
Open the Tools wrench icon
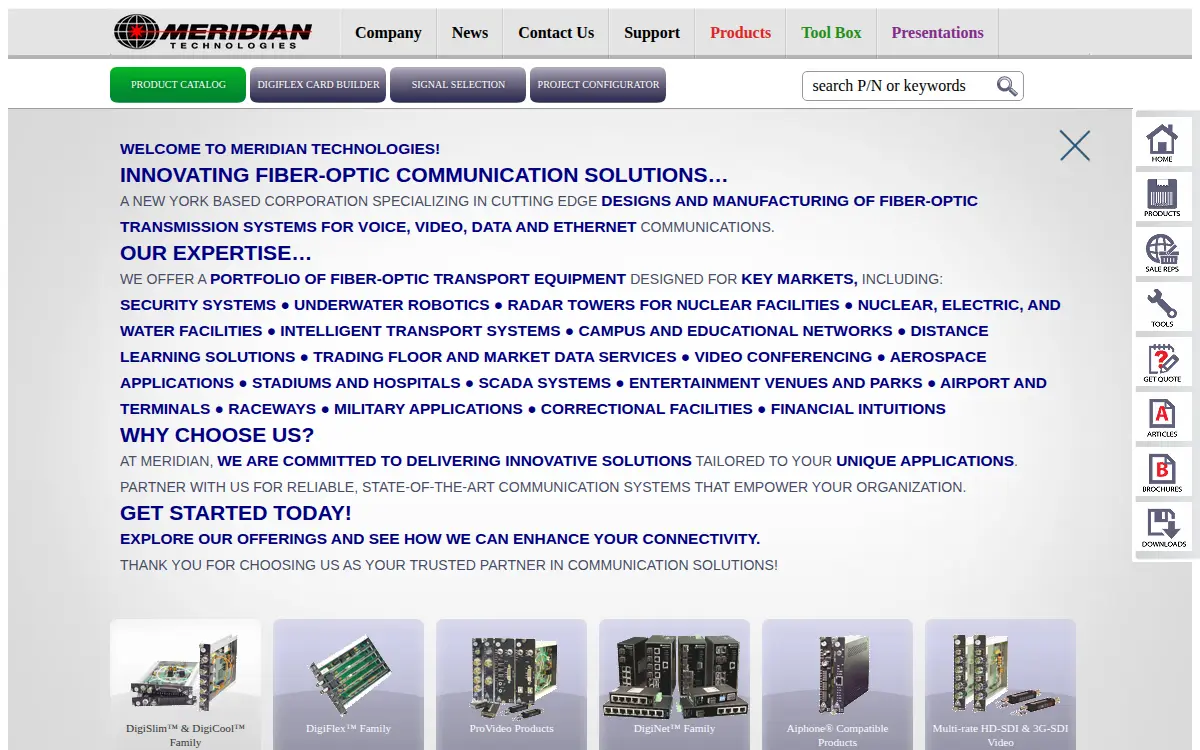1162,308
